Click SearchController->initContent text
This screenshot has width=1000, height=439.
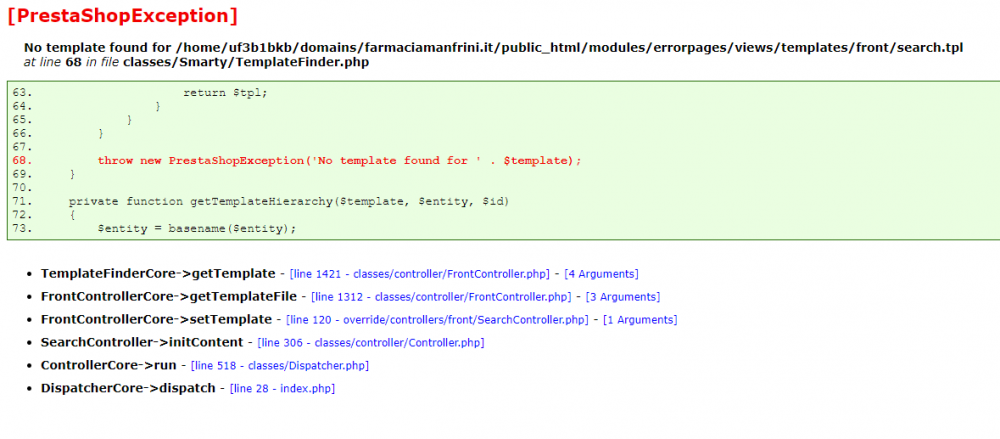point(142,343)
